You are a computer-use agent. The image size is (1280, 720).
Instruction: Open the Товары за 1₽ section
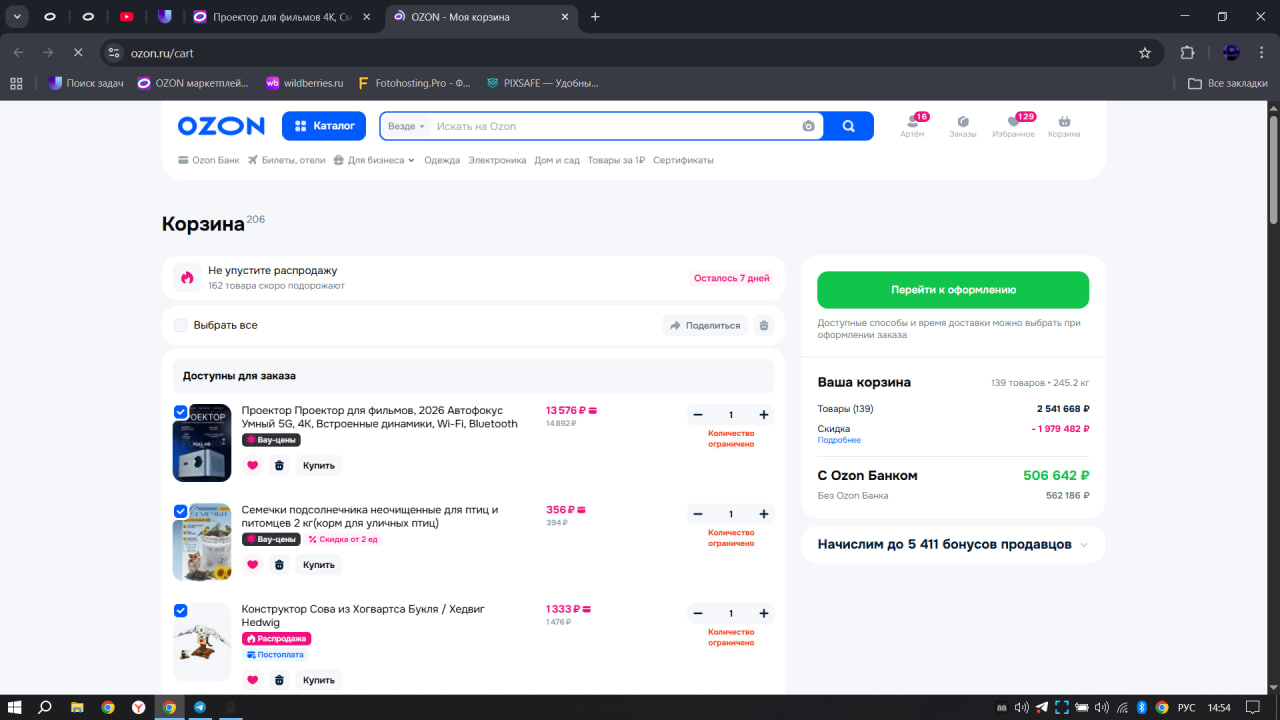click(x=616, y=160)
